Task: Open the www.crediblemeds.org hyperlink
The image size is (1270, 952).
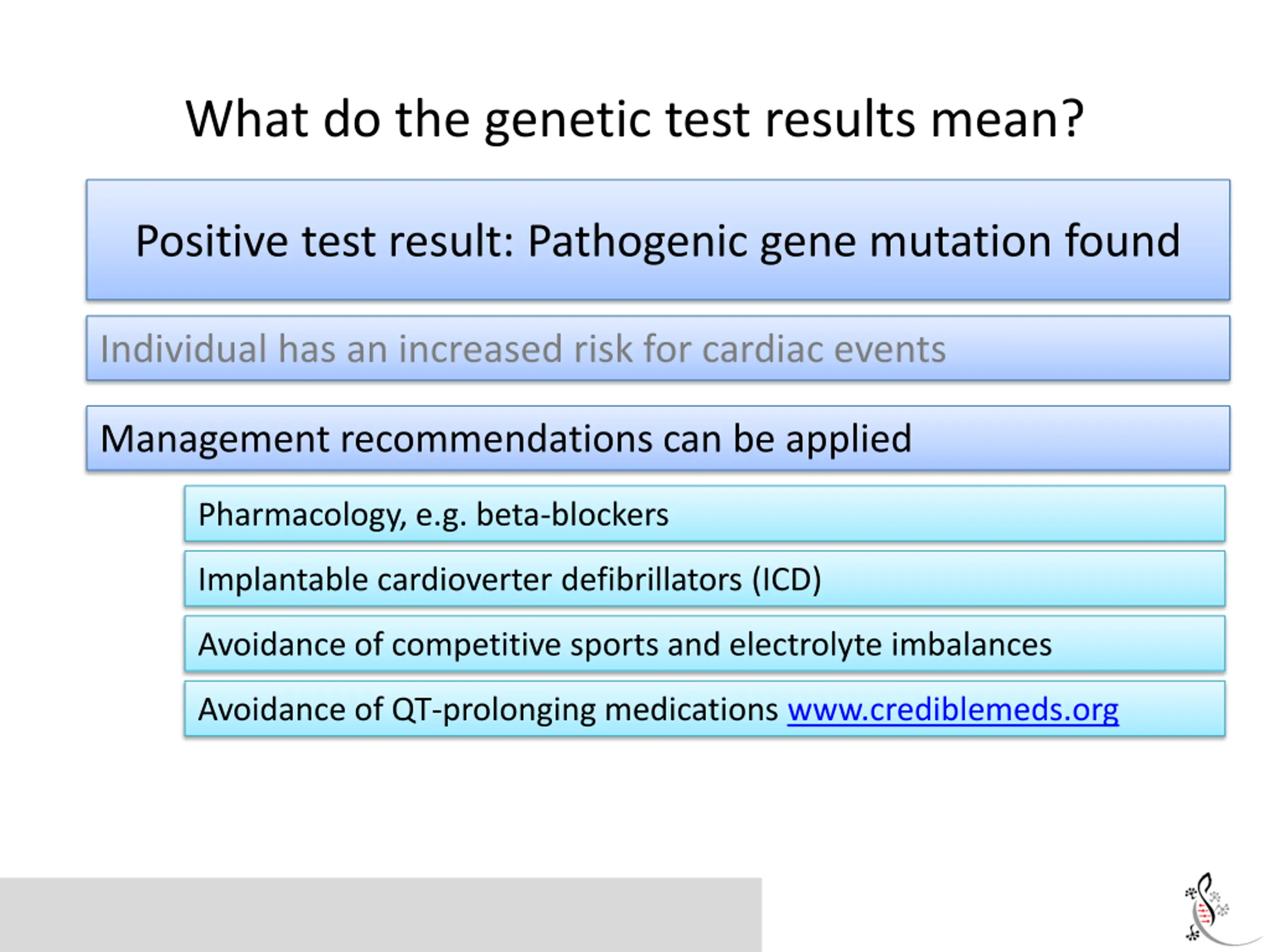Action: coord(952,710)
